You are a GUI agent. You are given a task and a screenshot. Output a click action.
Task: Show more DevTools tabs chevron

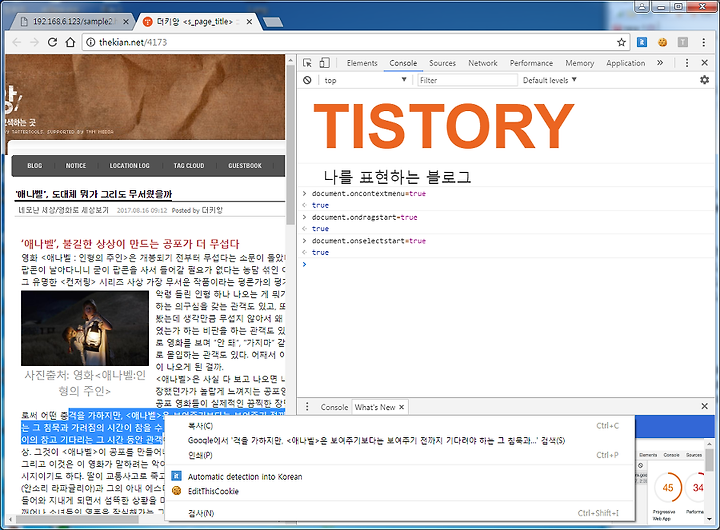(x=660, y=63)
